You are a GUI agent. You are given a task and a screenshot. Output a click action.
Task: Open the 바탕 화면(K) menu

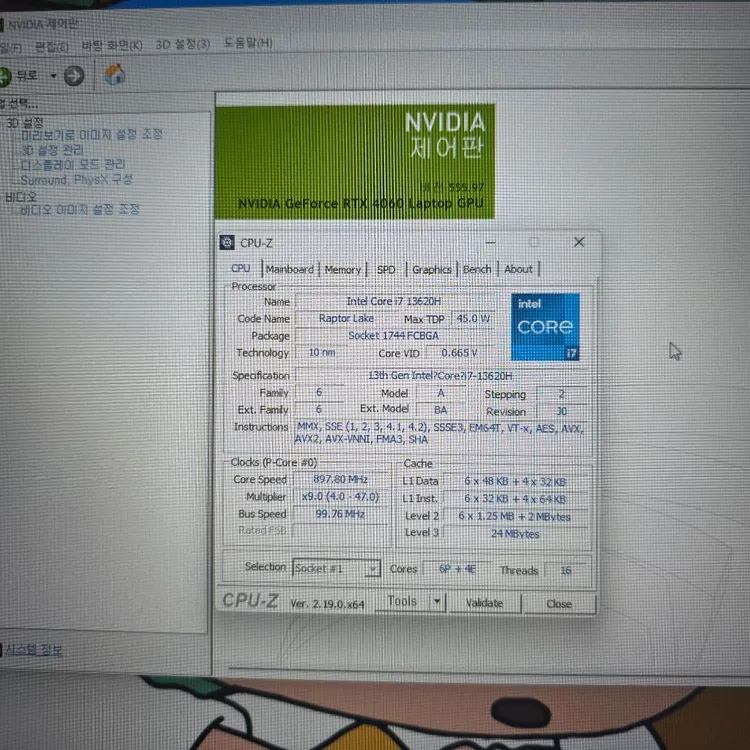click(x=112, y=45)
